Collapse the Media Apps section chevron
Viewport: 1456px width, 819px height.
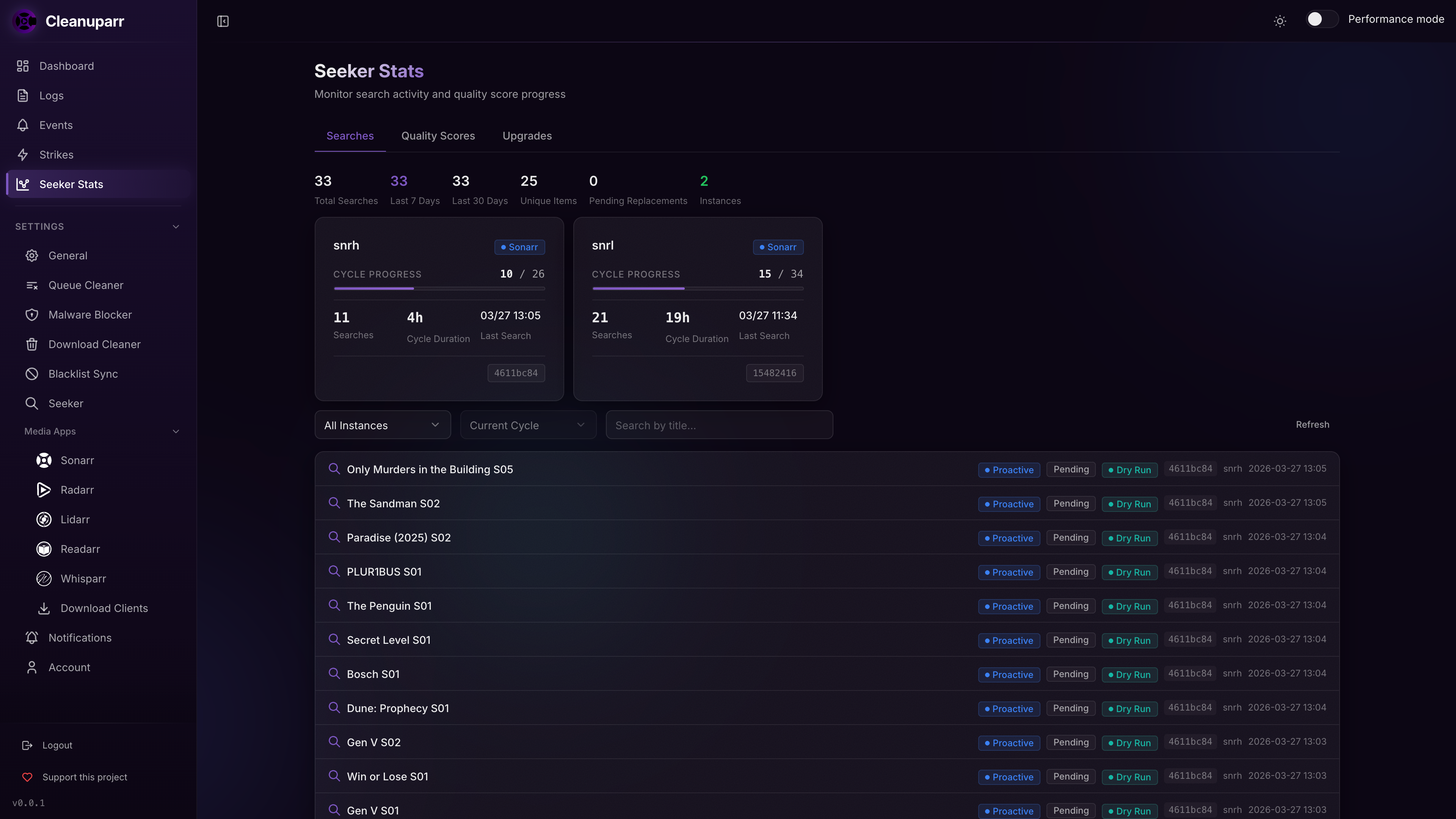click(x=176, y=431)
